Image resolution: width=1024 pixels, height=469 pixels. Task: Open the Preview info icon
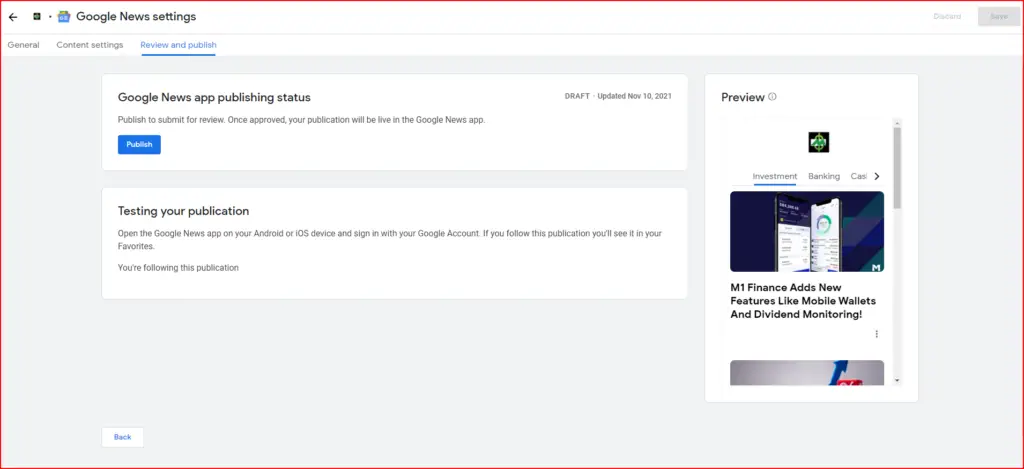coord(773,97)
